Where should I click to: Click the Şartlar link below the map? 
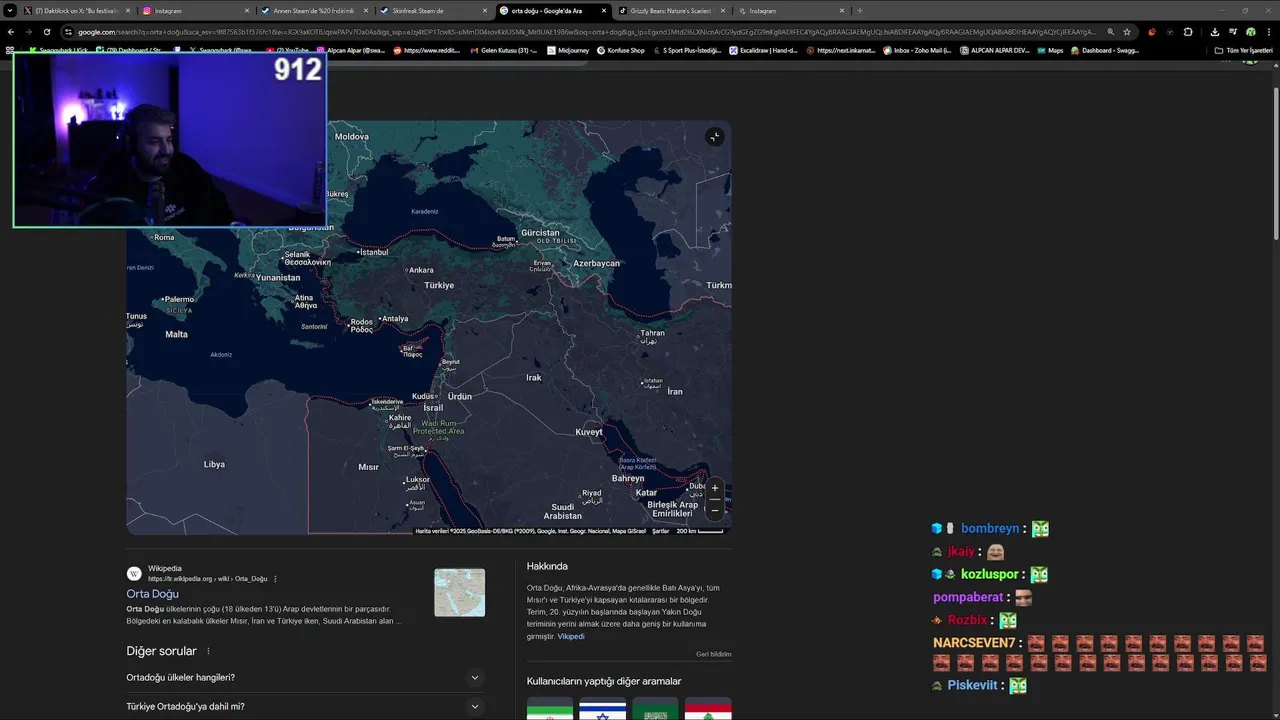point(661,531)
